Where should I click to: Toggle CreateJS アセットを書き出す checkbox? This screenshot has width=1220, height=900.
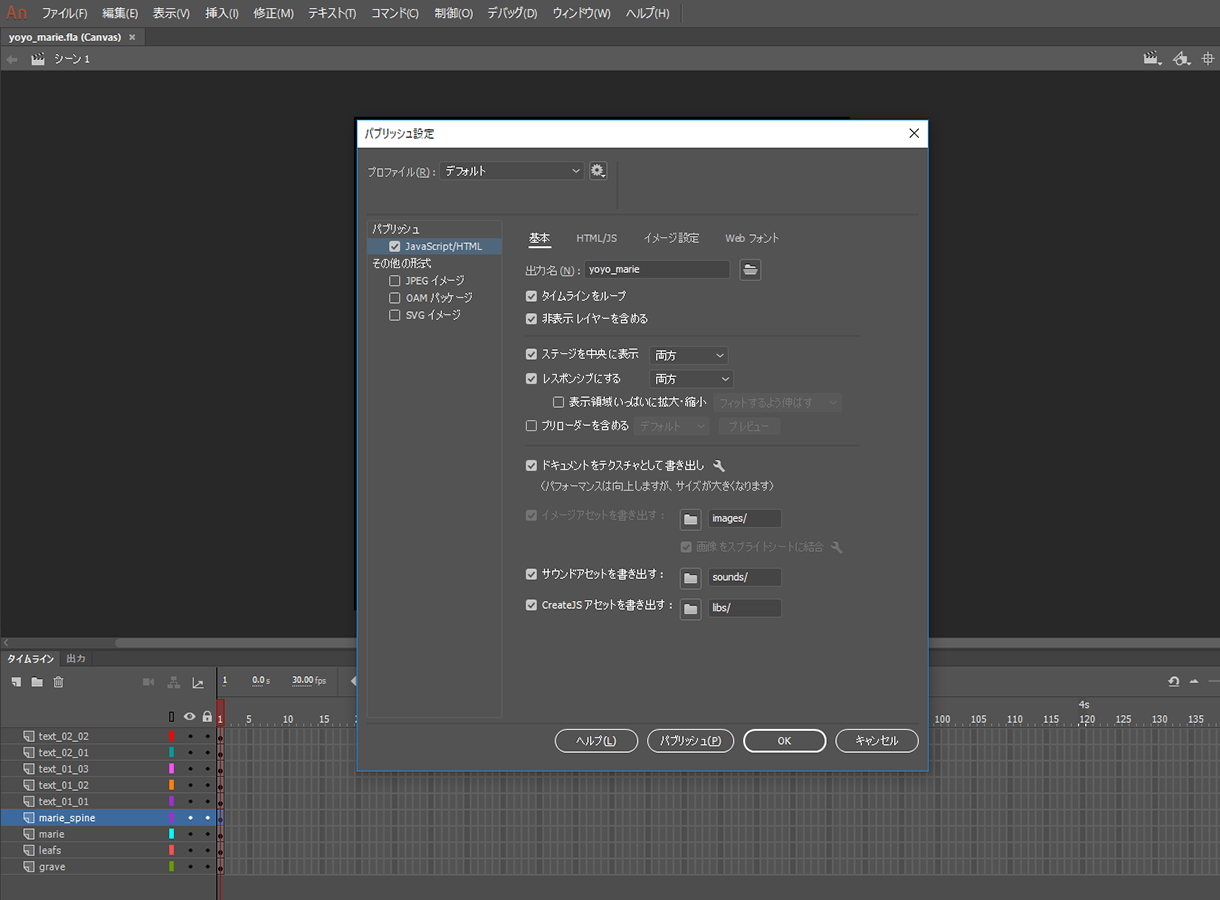pos(532,605)
